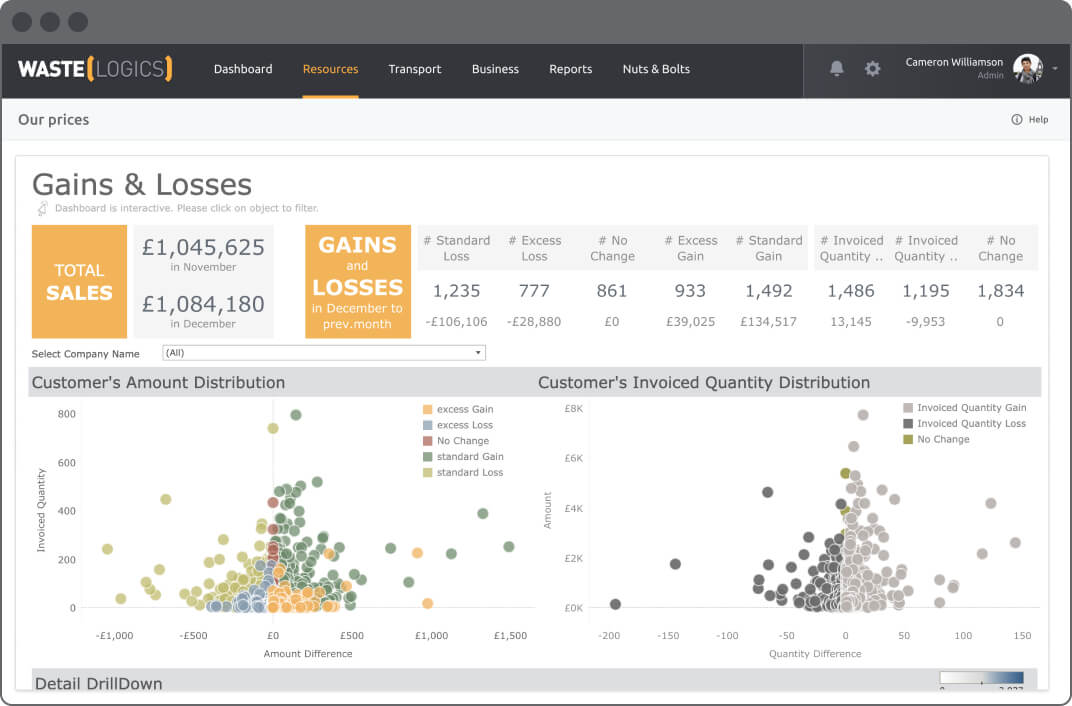Click the orange Total Sales tile

[79, 281]
